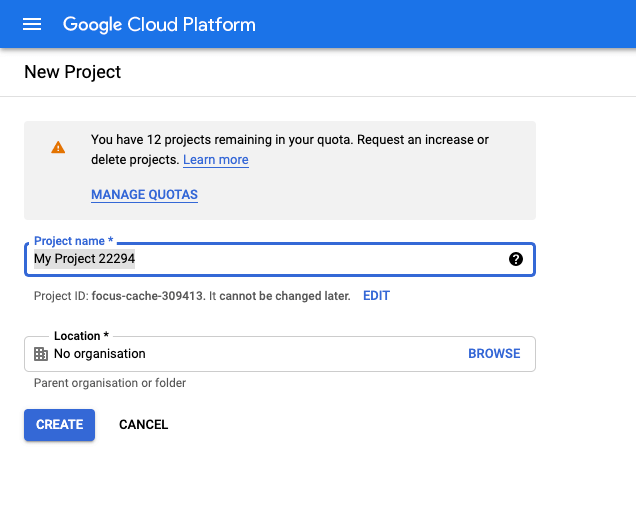Click EDIT next to Project ID
This screenshot has height=530, width=636.
[376, 296]
